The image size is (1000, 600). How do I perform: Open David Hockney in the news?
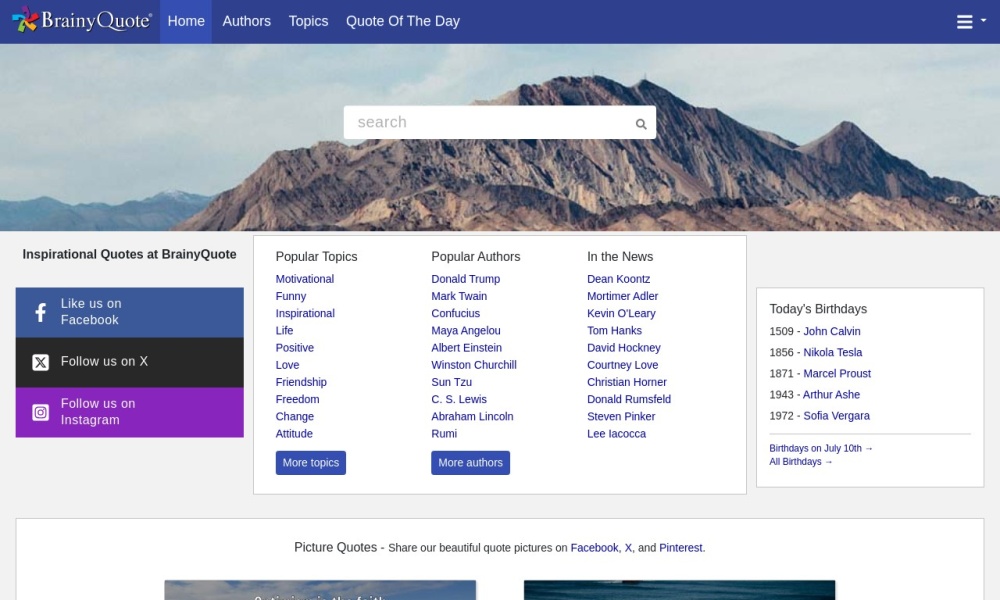tap(624, 348)
